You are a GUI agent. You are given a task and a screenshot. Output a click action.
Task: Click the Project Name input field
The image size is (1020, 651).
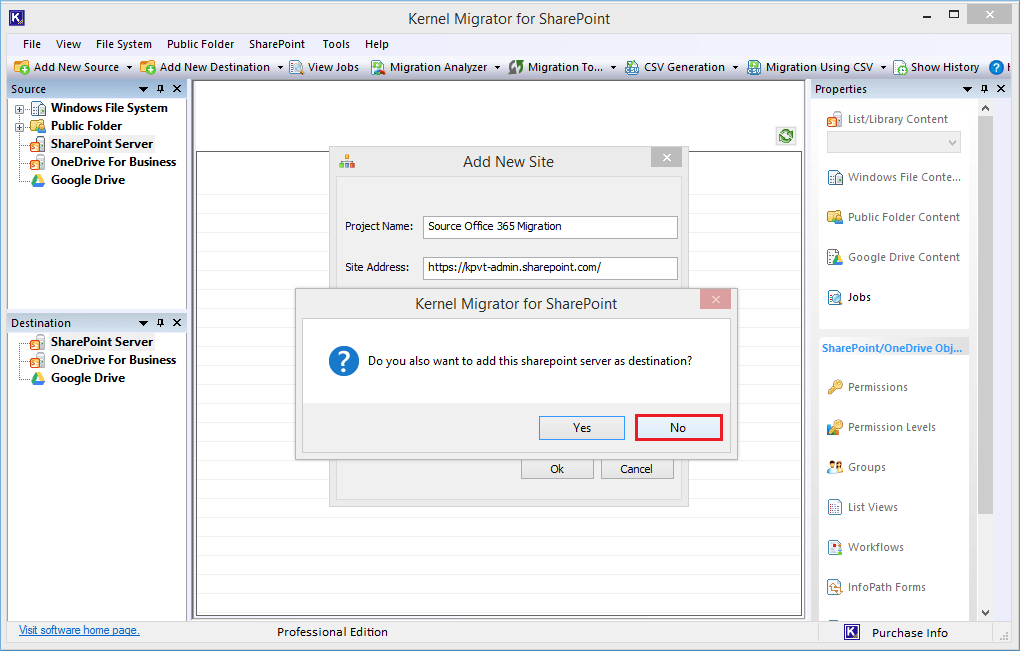tap(550, 227)
